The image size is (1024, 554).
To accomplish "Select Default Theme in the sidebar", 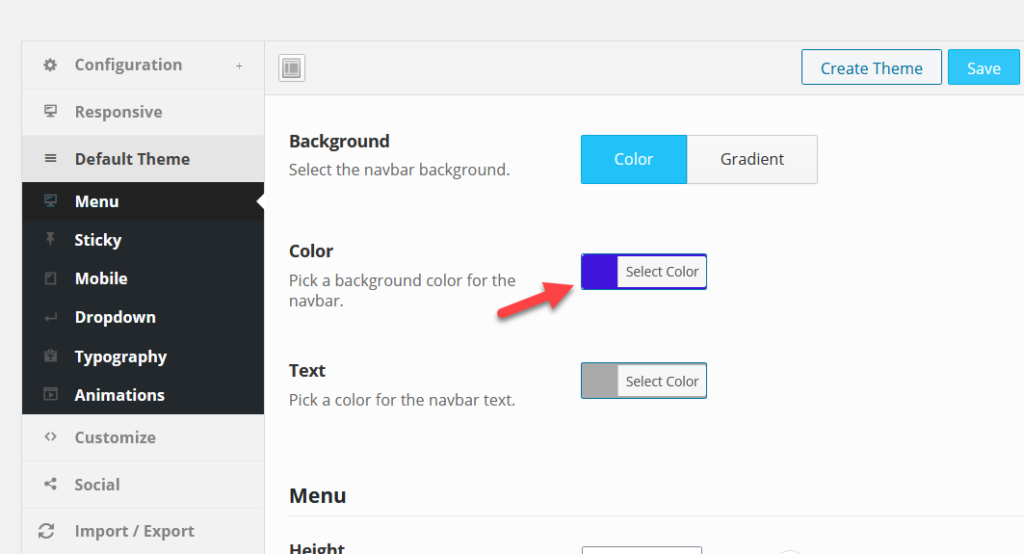I will (x=143, y=159).
